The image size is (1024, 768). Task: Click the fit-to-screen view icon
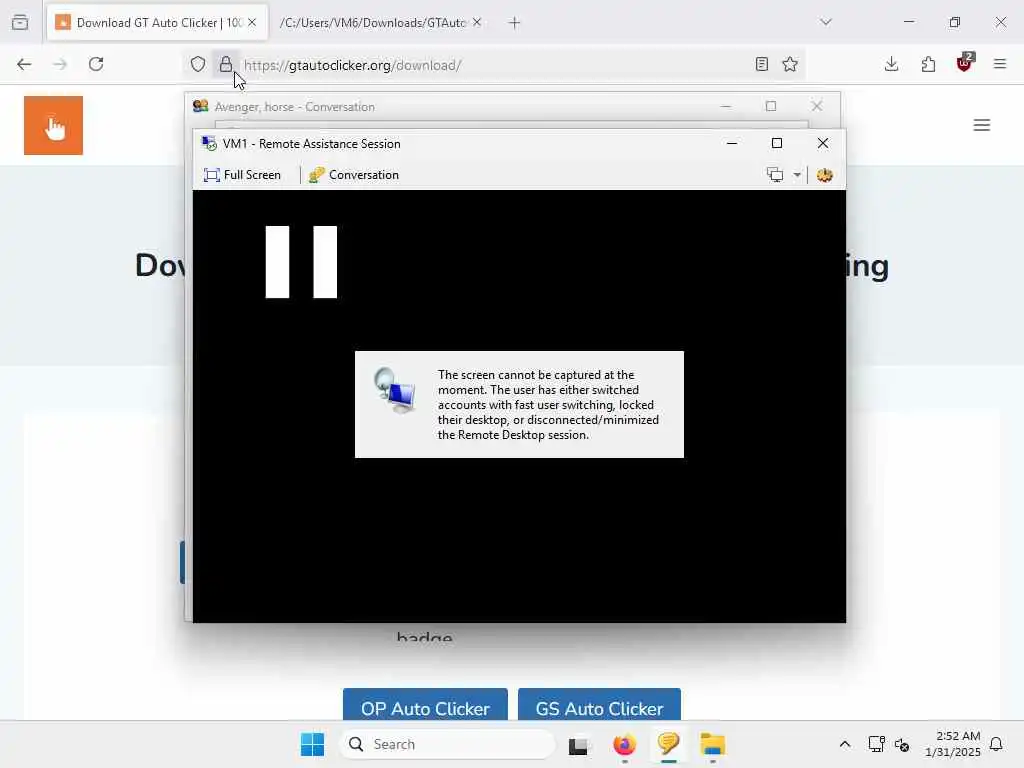(775, 175)
